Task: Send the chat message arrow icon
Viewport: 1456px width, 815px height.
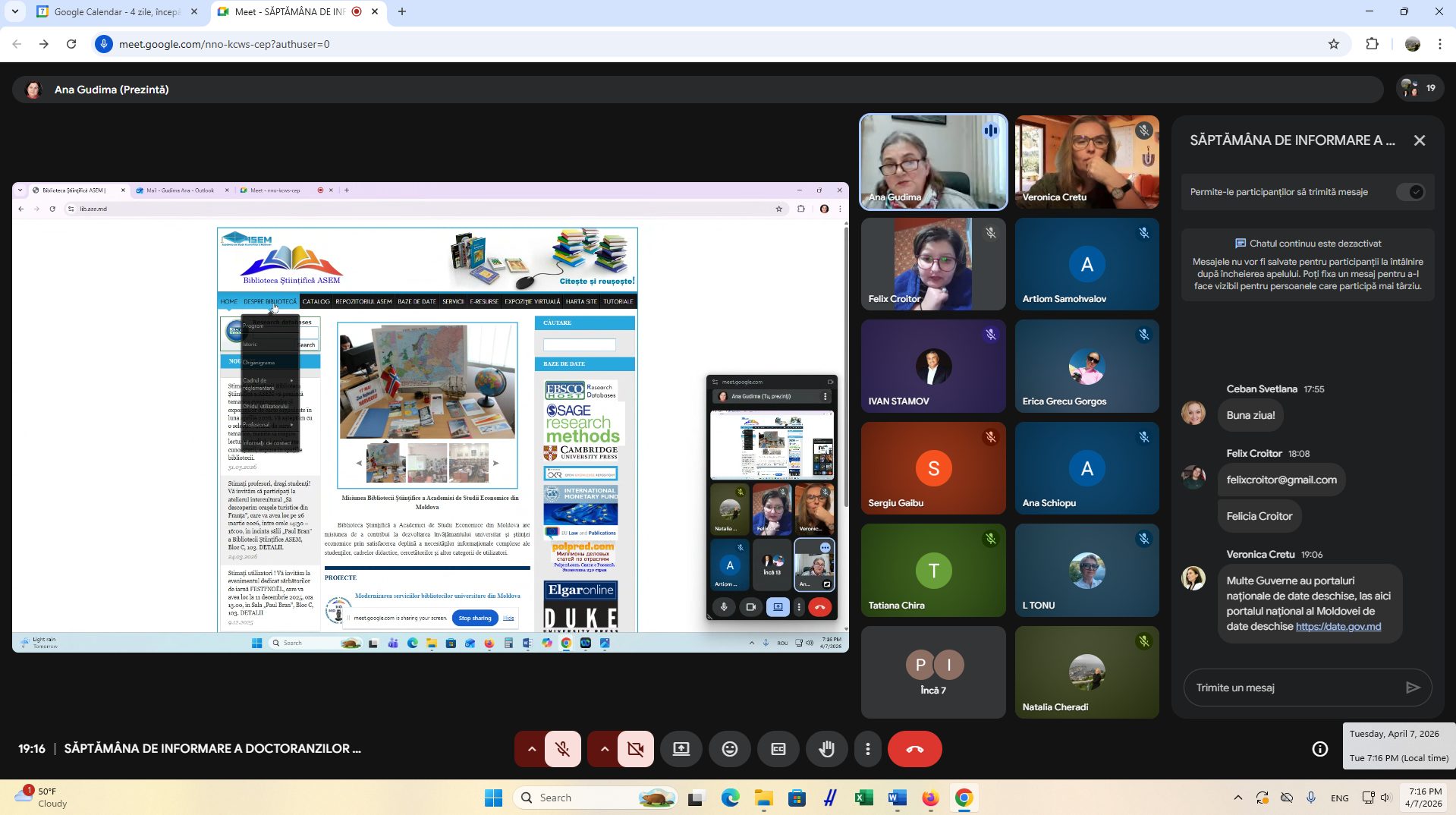Action: point(1412,688)
